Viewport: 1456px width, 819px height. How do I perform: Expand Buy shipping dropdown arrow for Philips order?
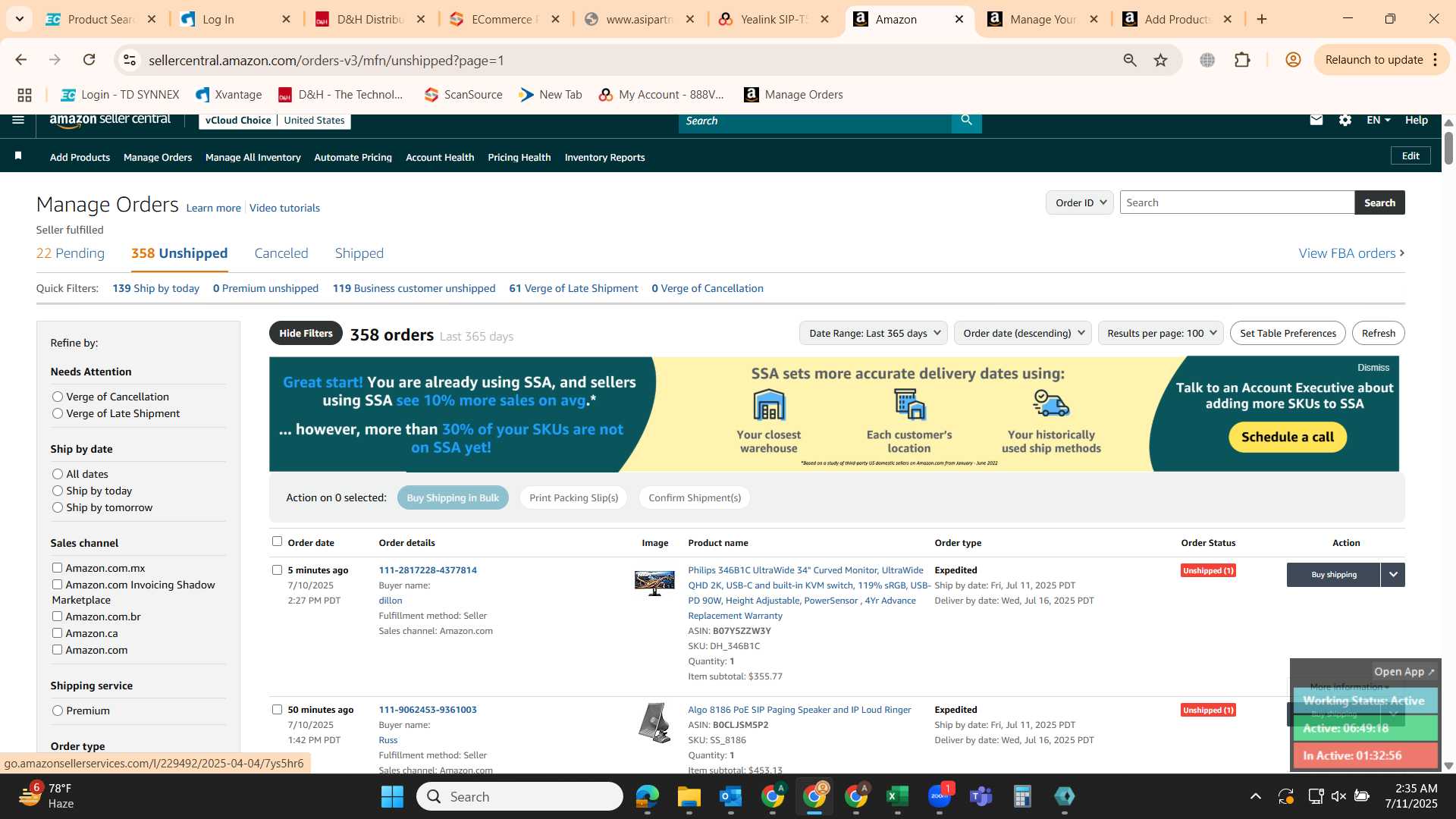(x=1393, y=575)
